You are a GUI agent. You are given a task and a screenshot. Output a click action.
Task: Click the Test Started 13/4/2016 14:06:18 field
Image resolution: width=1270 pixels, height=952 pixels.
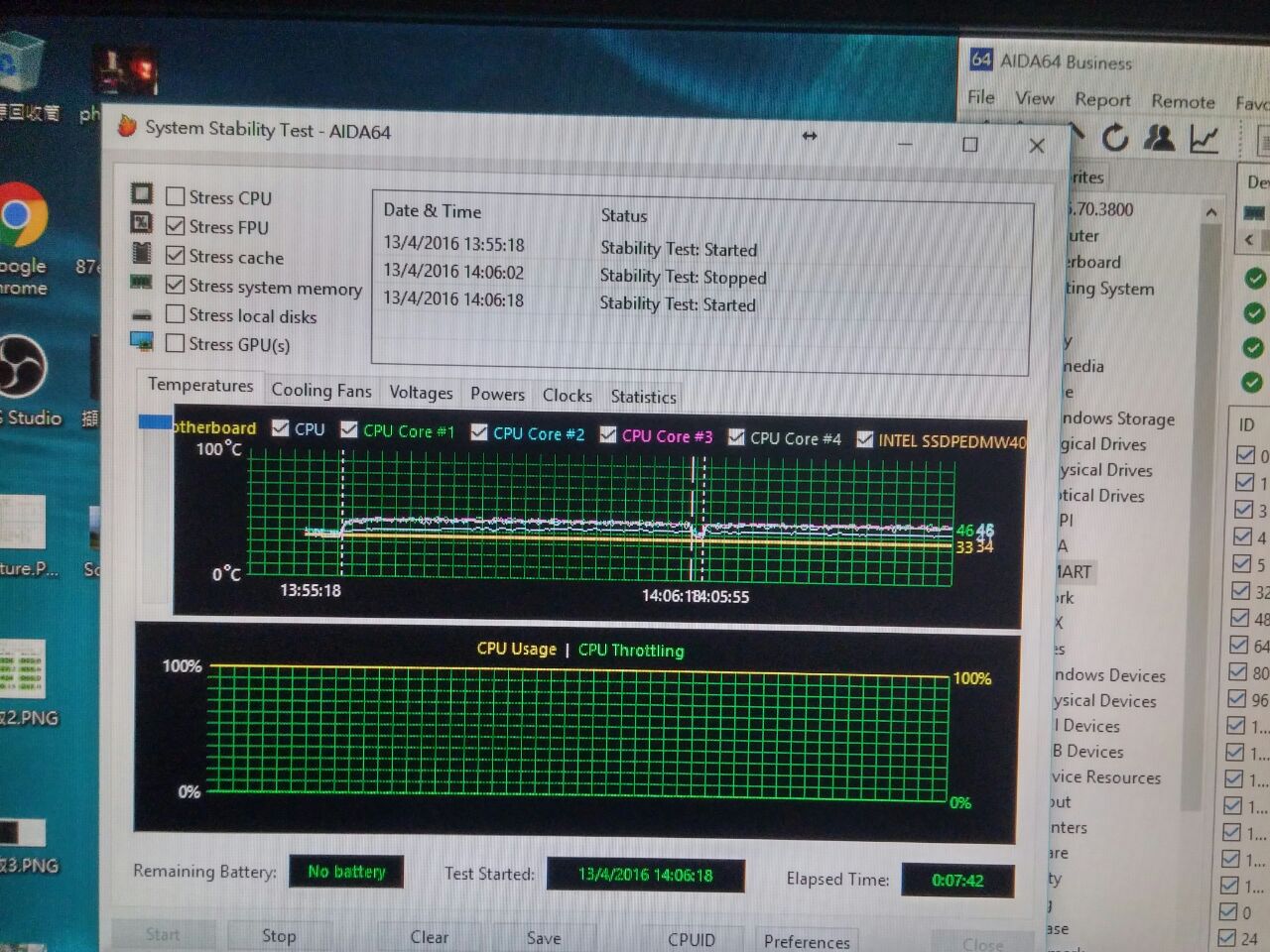(646, 875)
